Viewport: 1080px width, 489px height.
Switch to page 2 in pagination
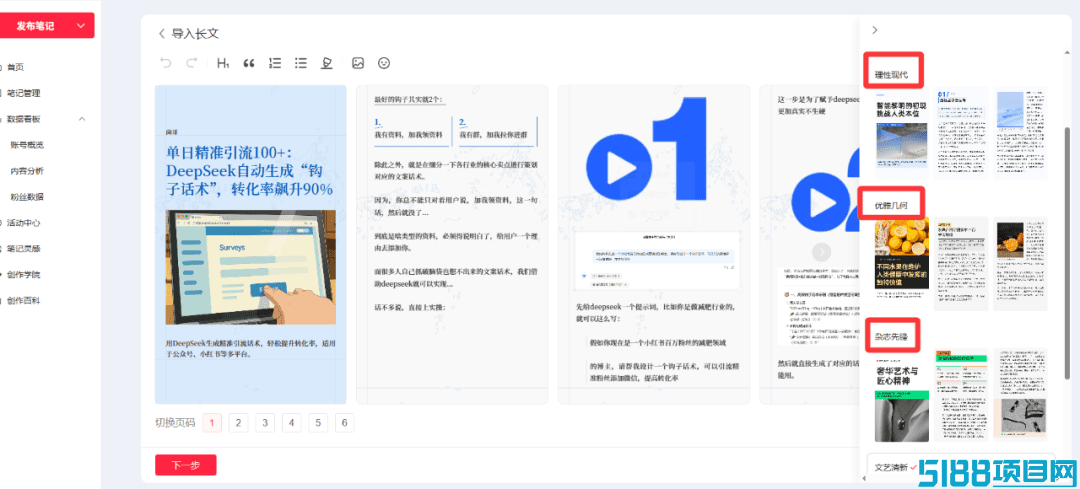pyautogui.click(x=238, y=422)
